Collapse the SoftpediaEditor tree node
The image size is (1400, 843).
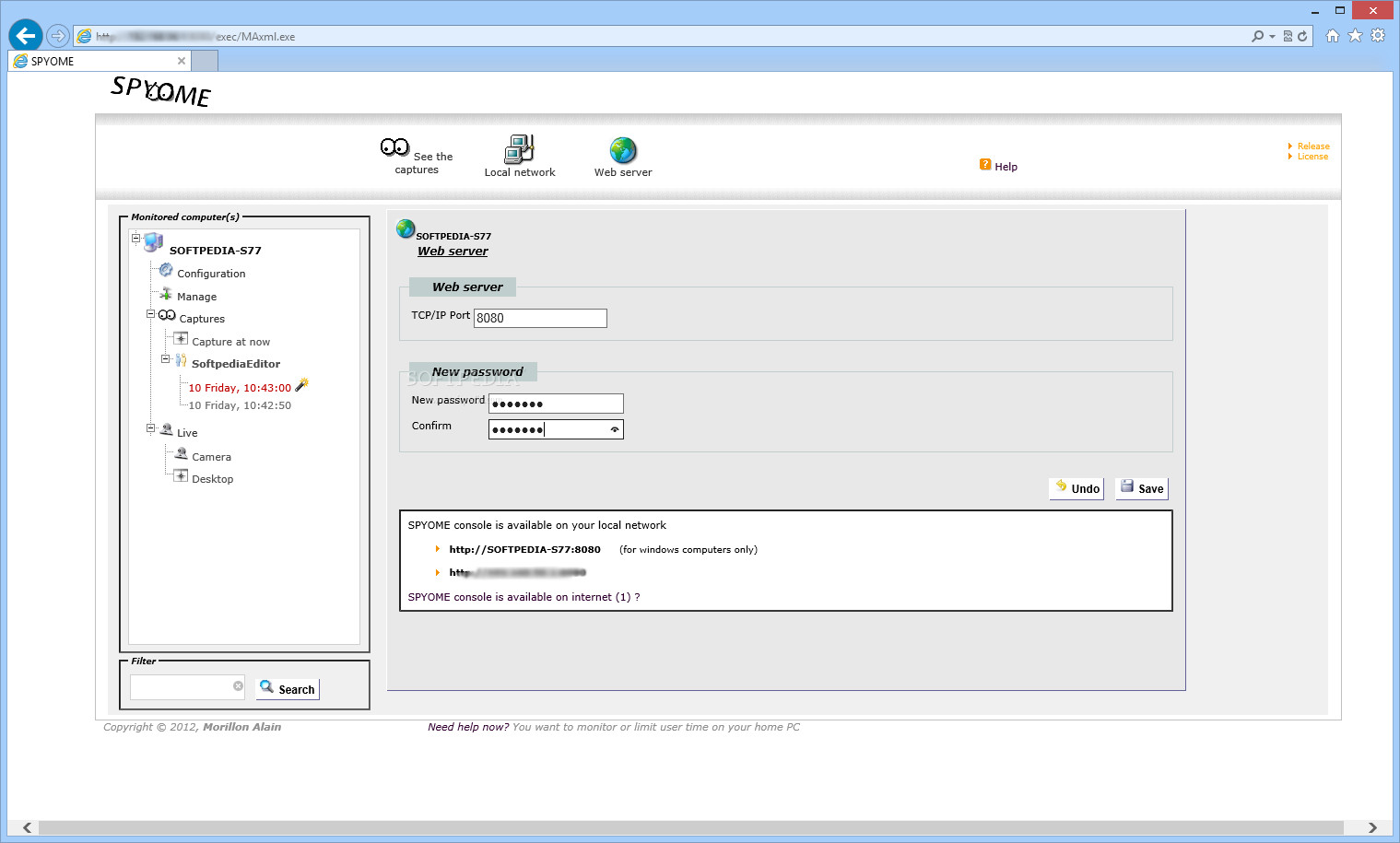[166, 359]
